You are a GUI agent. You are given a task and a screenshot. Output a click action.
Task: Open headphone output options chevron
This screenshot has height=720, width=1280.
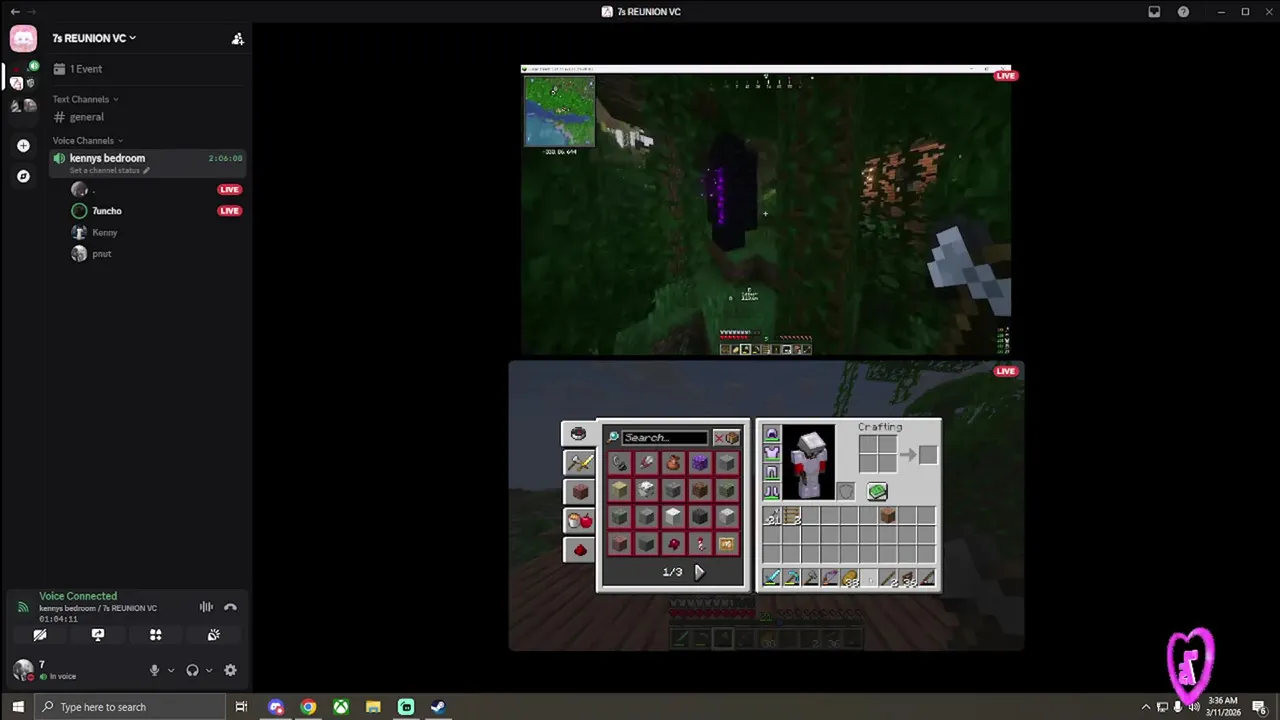[209, 671]
